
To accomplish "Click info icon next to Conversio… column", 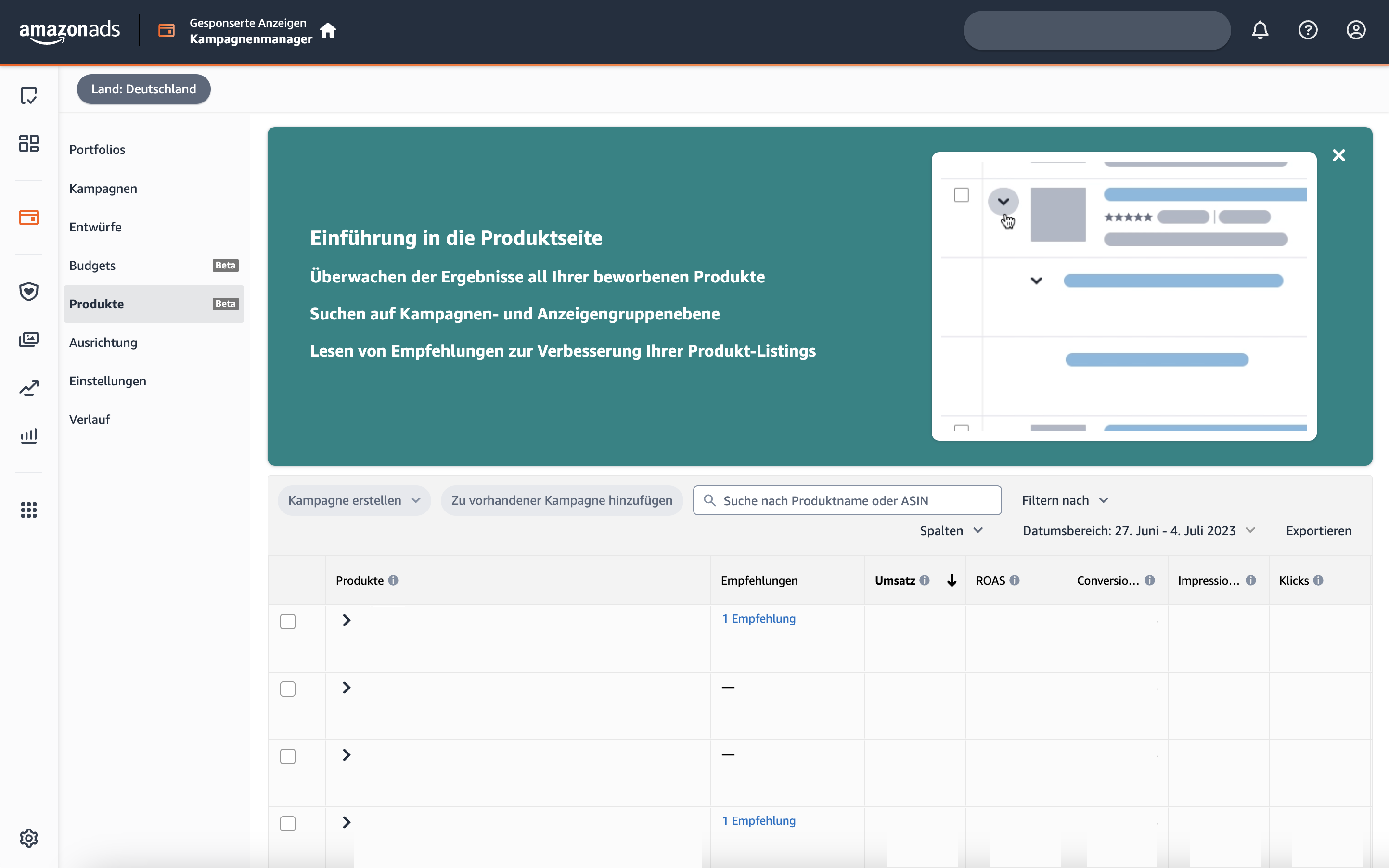I will pyautogui.click(x=1149, y=580).
